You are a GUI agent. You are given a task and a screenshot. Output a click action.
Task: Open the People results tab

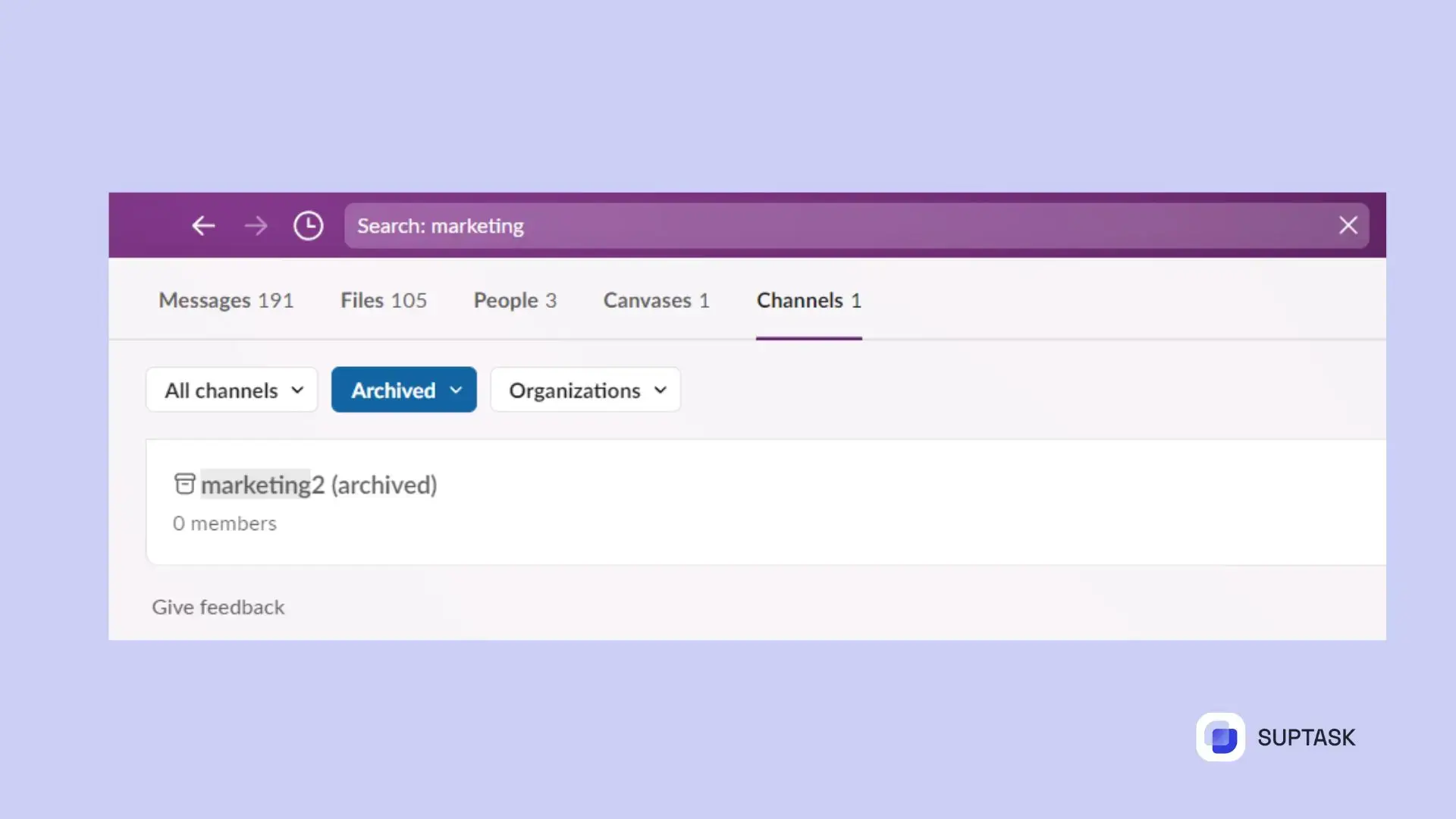515,300
